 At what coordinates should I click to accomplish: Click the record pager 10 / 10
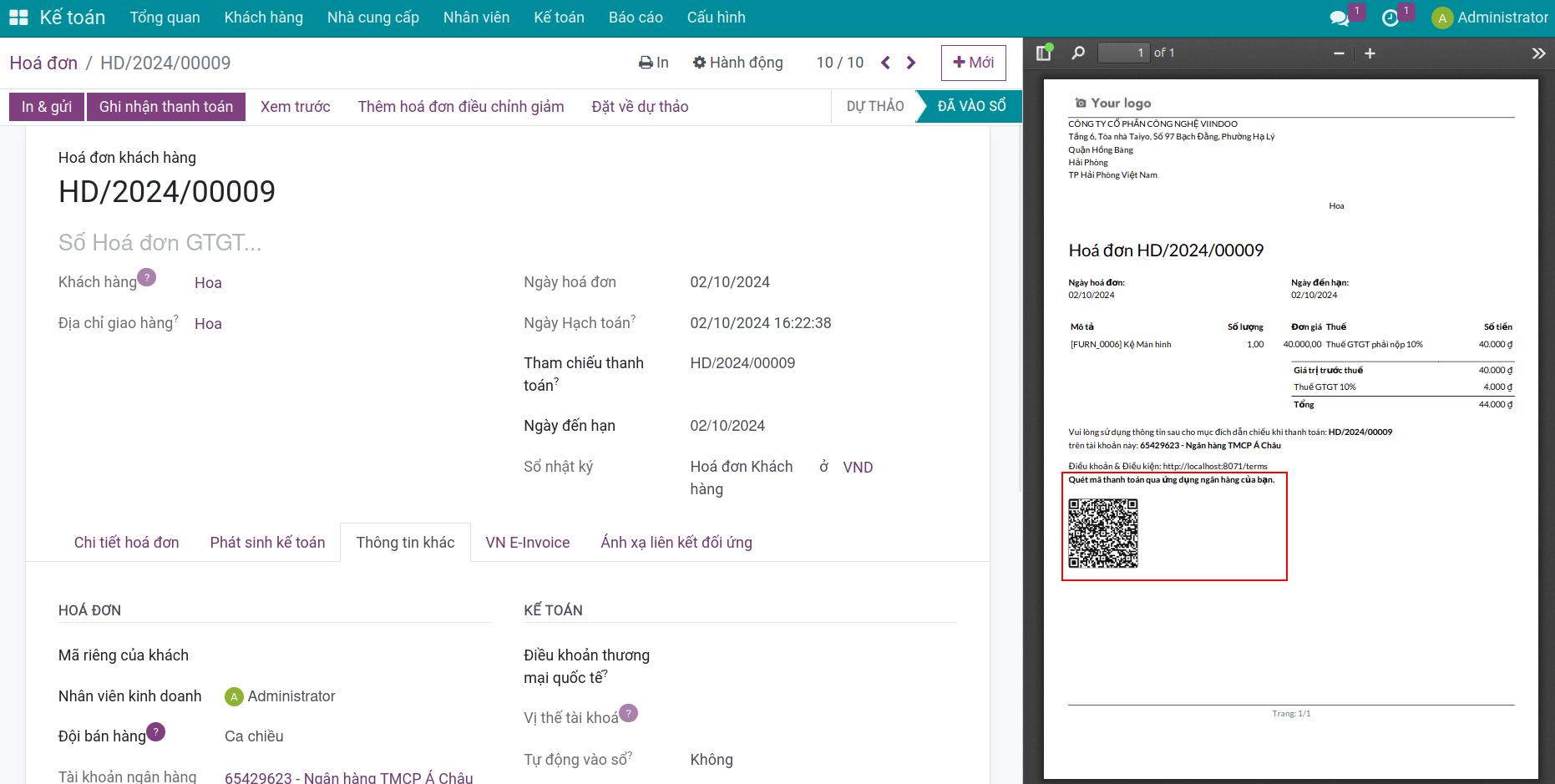[840, 63]
